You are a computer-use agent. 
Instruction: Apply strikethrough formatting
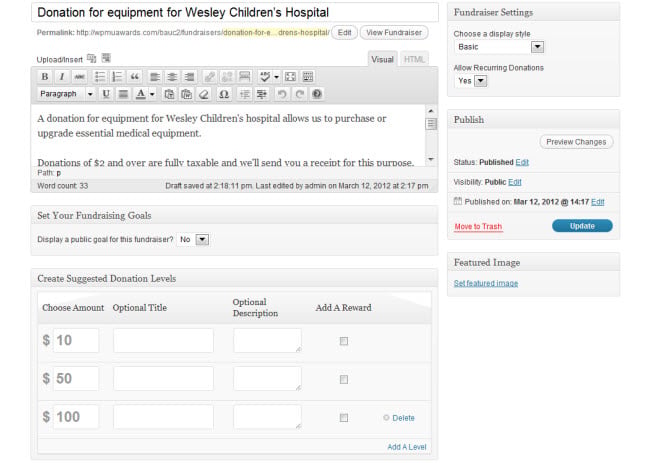click(79, 77)
